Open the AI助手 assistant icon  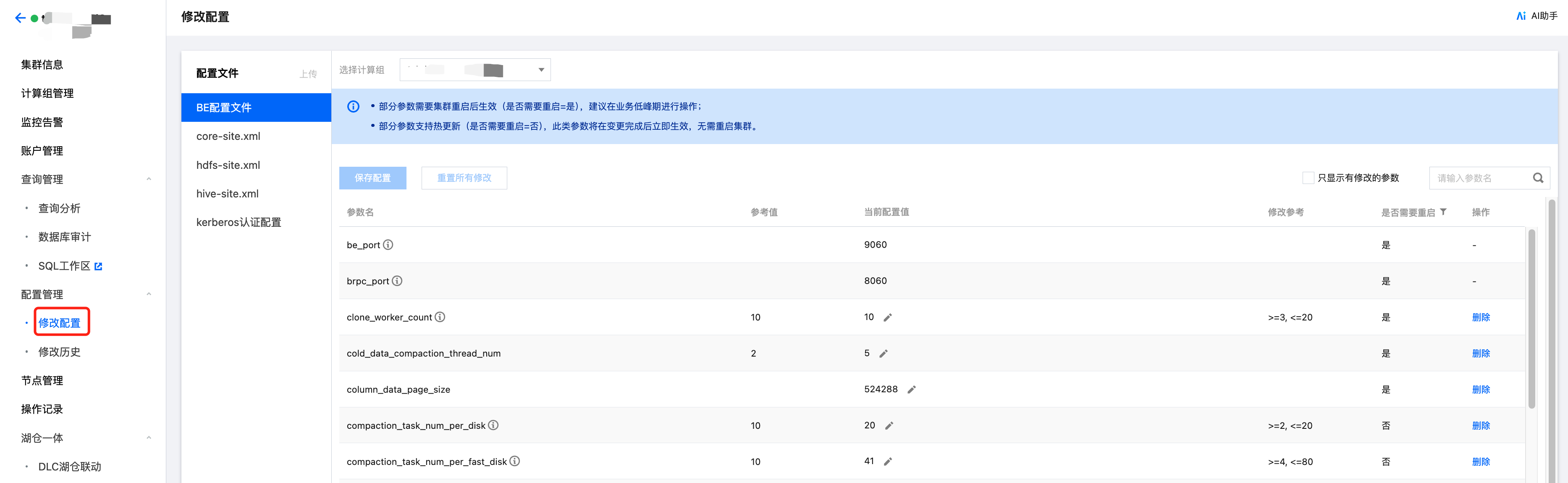pyautogui.click(x=1521, y=16)
